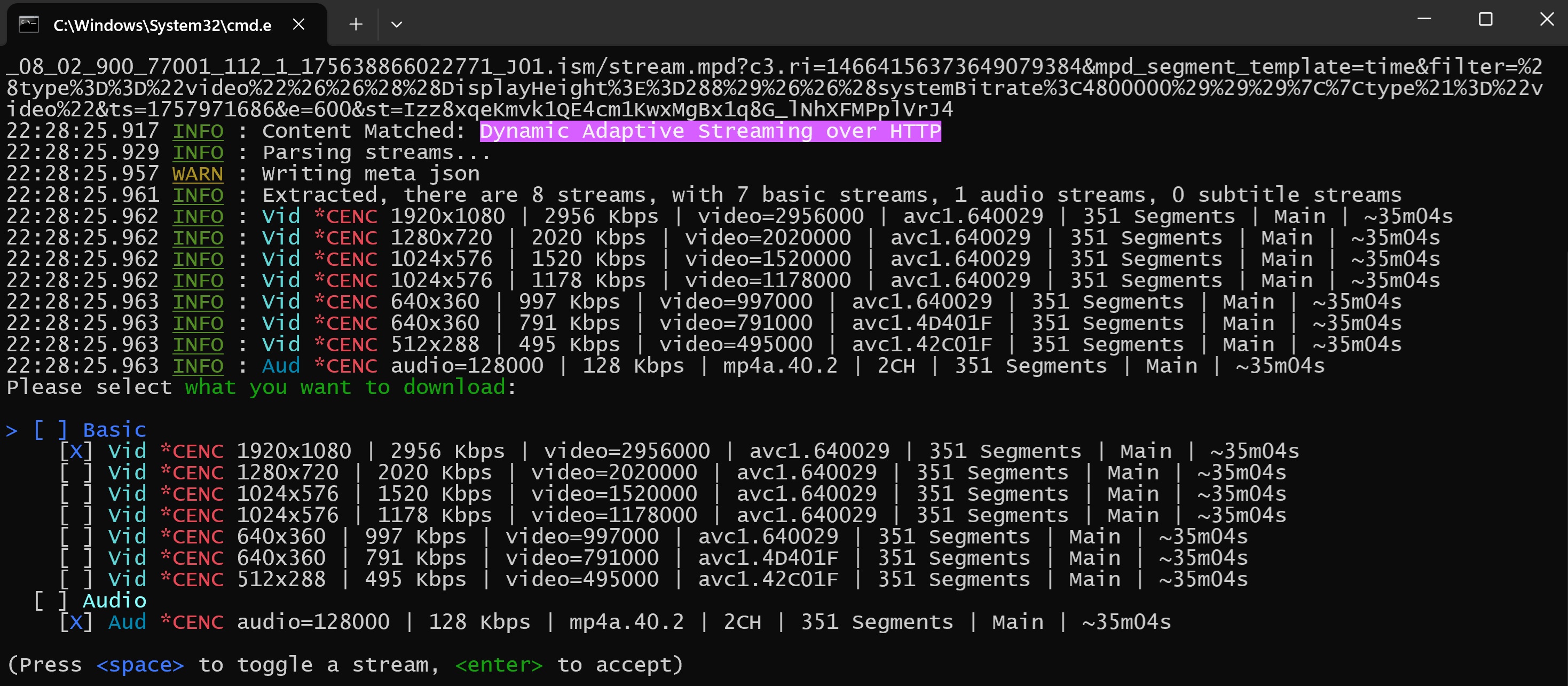Toggle the Basic group checkbox
1568x686 pixels.
point(51,430)
